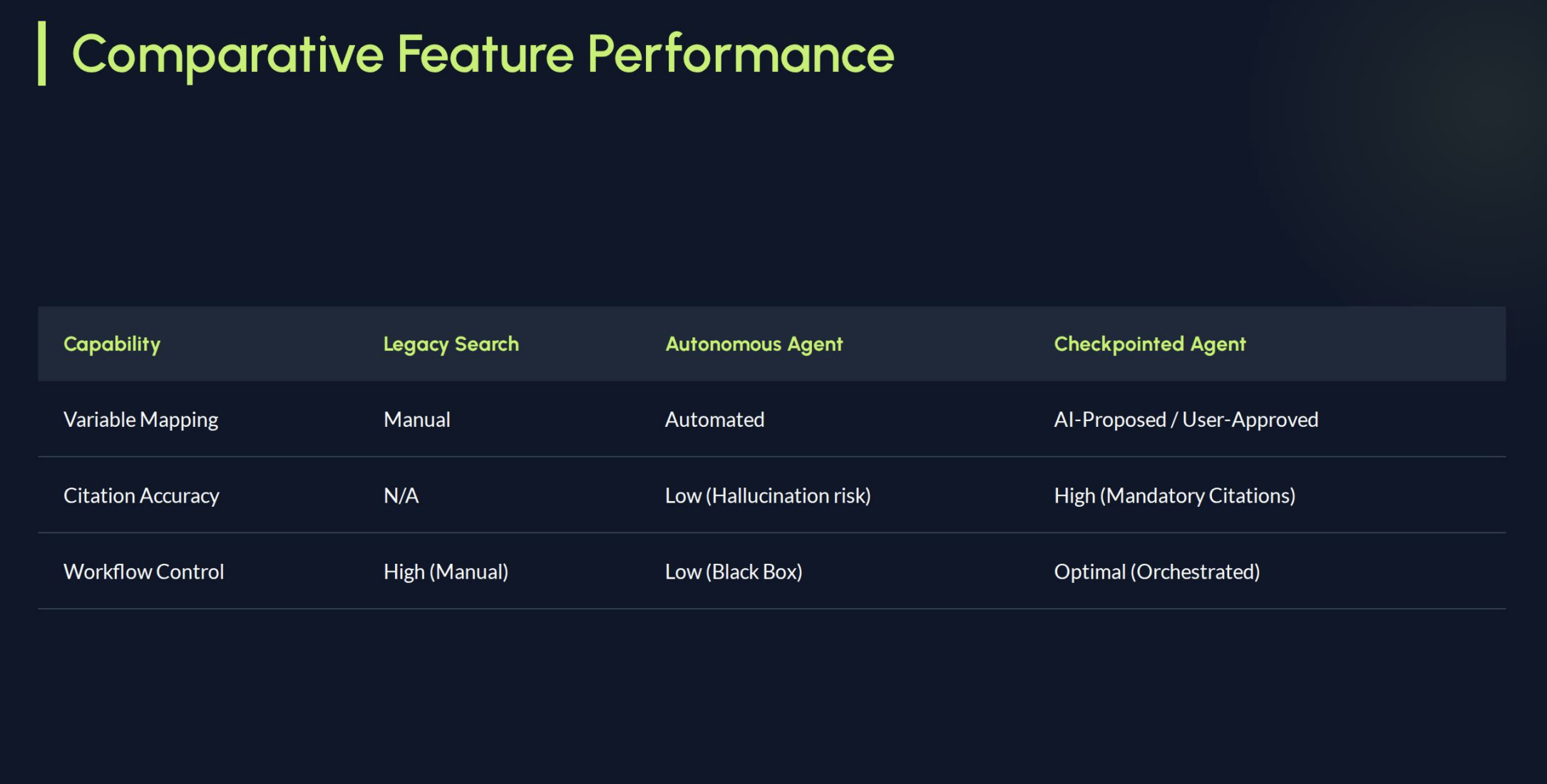
Task: Select the Low (Black Box) cell
Action: 733,572
